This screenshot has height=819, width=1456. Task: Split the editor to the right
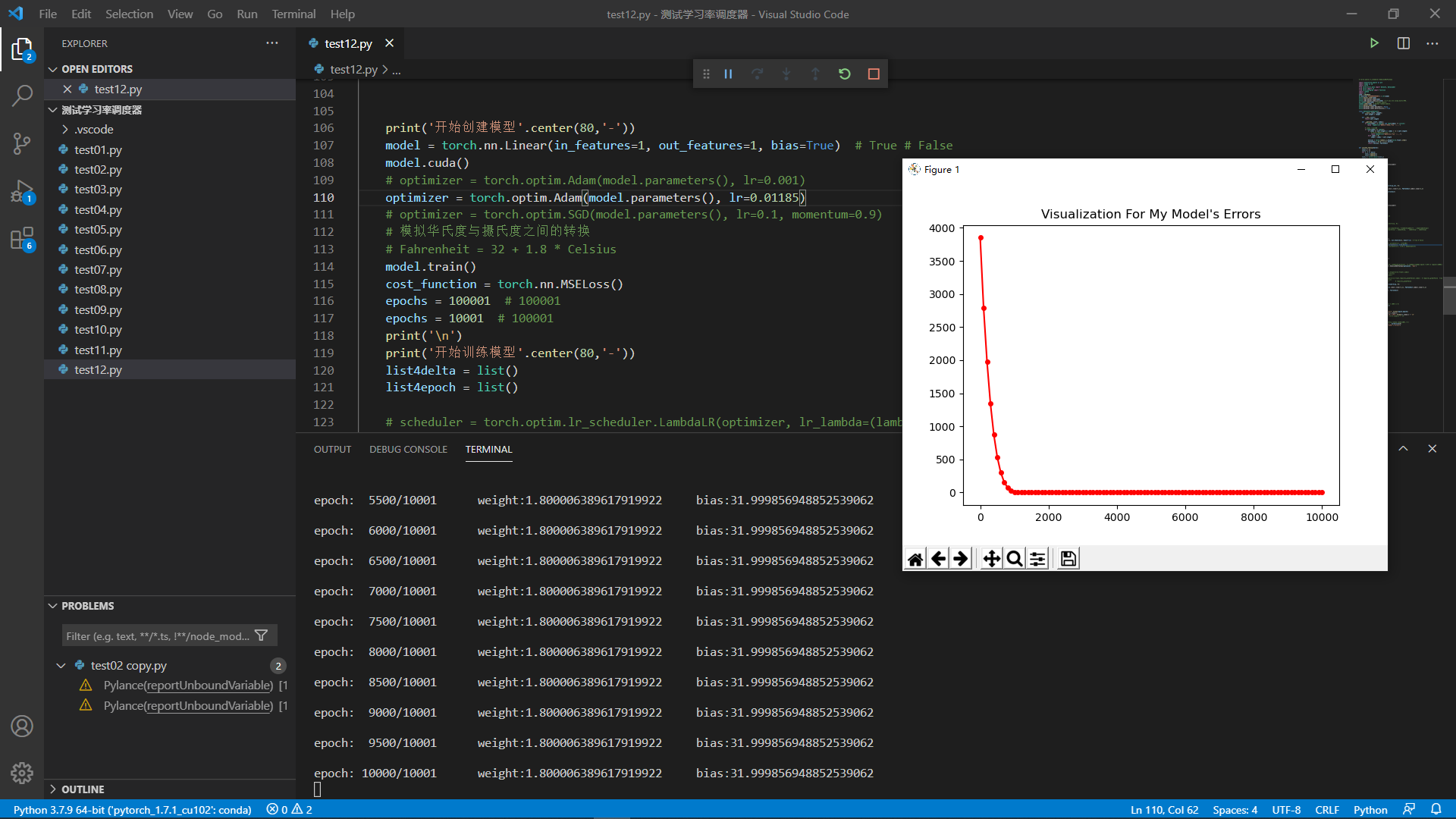tap(1404, 43)
